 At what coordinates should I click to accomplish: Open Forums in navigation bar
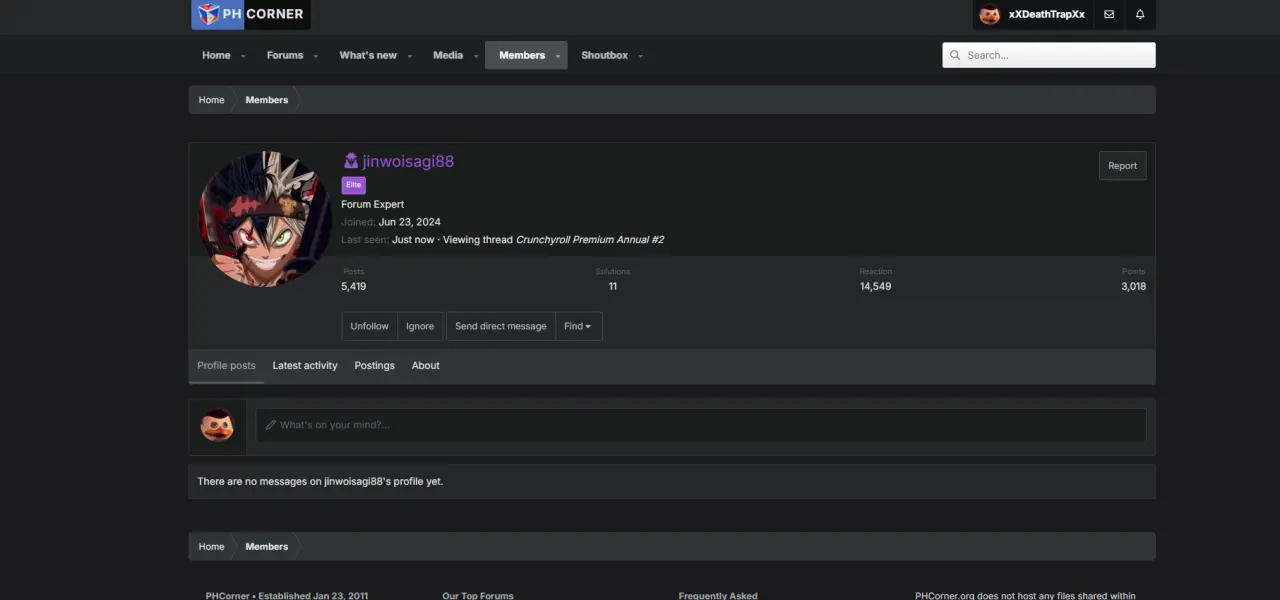(285, 55)
